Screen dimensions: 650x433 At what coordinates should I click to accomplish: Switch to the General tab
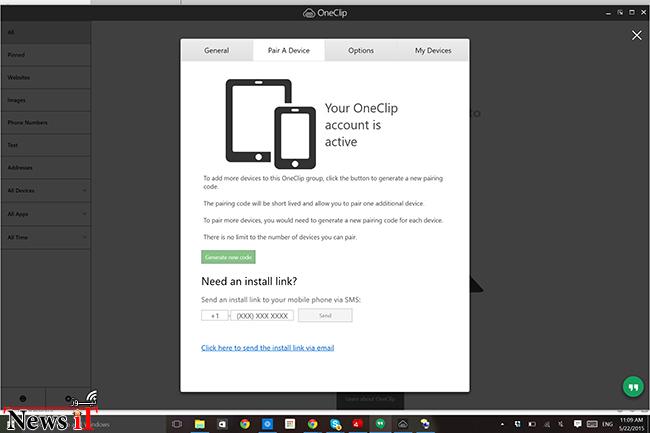(x=217, y=51)
